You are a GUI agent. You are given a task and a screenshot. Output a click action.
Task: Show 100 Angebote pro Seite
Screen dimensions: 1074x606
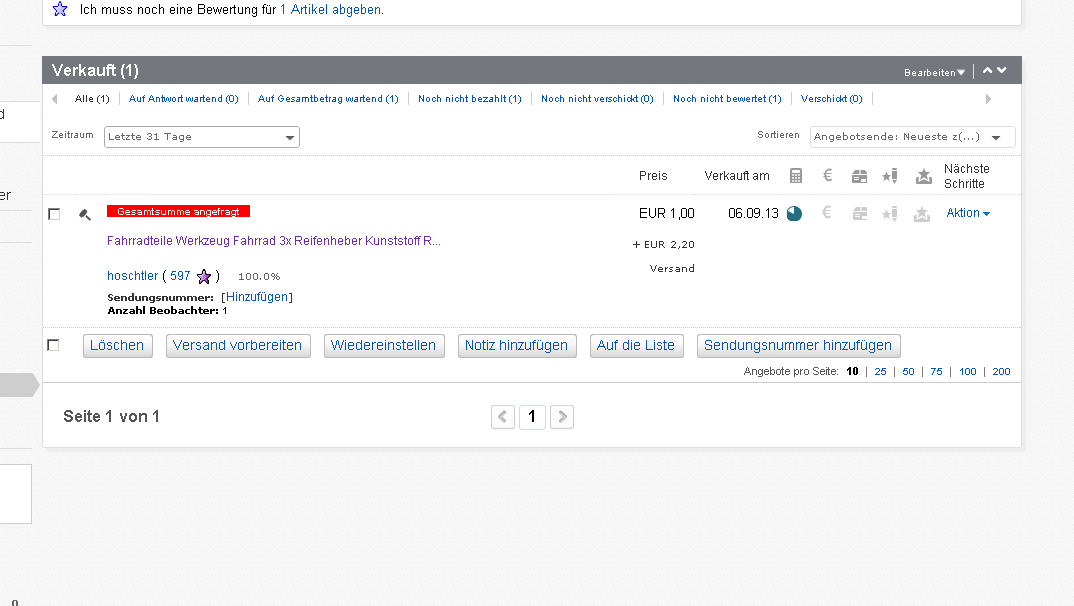[968, 372]
